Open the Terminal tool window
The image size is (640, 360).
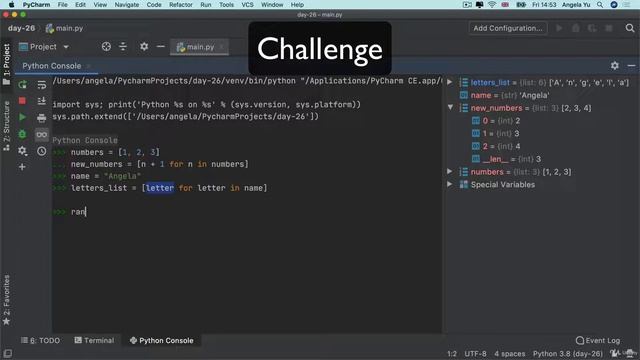(94, 340)
